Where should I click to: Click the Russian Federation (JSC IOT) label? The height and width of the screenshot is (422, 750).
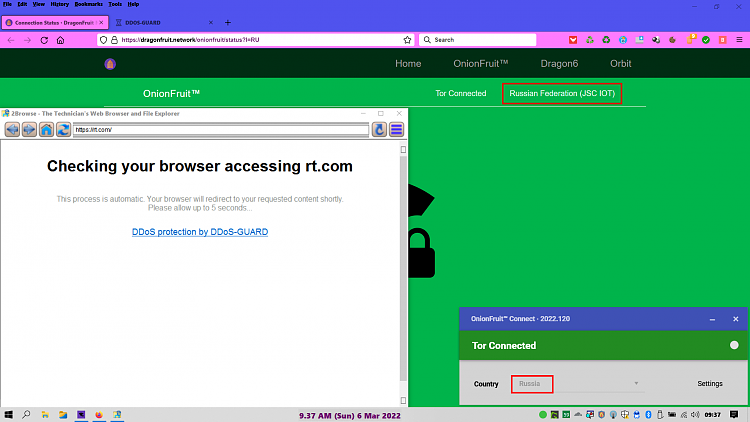click(562, 93)
